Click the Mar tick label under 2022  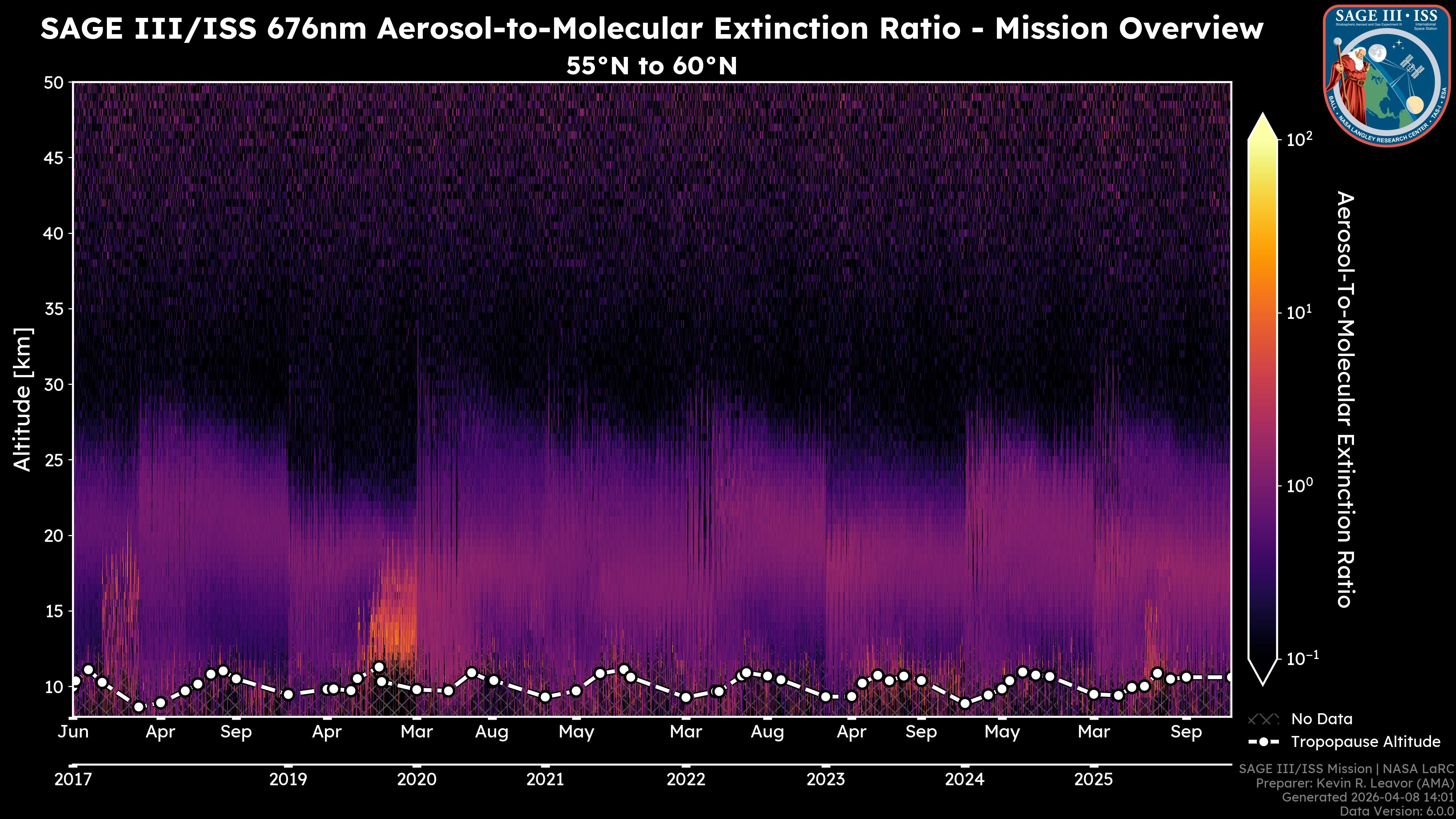686,732
